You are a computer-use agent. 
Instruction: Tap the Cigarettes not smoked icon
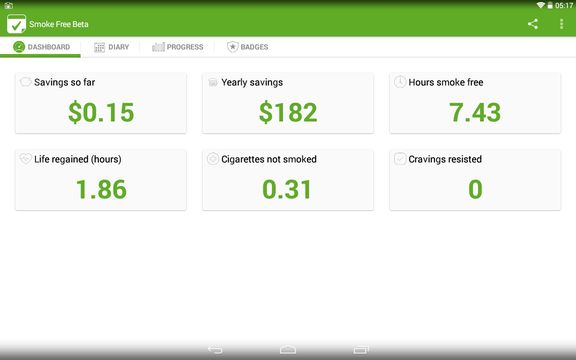pyautogui.click(x=212, y=159)
